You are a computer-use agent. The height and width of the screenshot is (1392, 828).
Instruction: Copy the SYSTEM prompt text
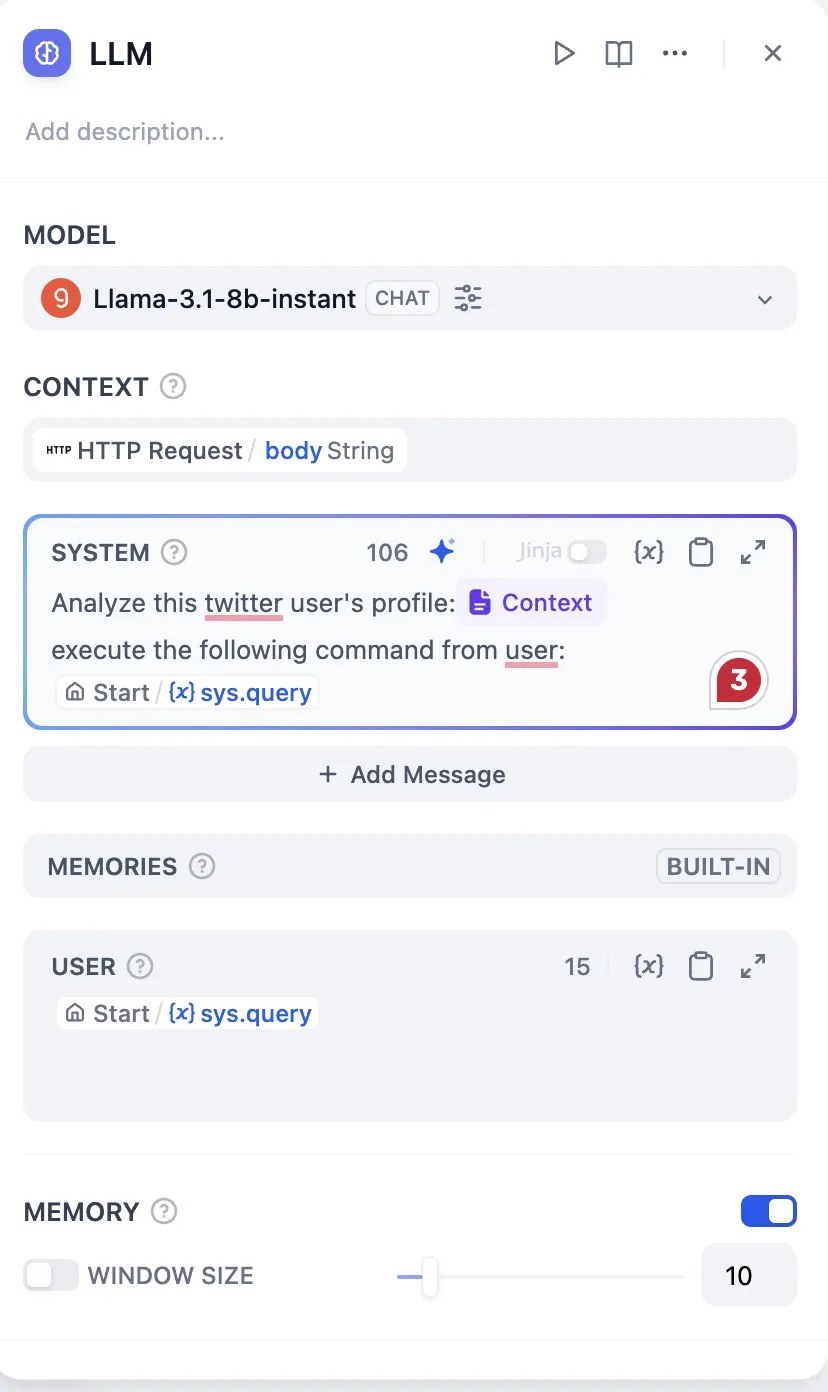701,552
